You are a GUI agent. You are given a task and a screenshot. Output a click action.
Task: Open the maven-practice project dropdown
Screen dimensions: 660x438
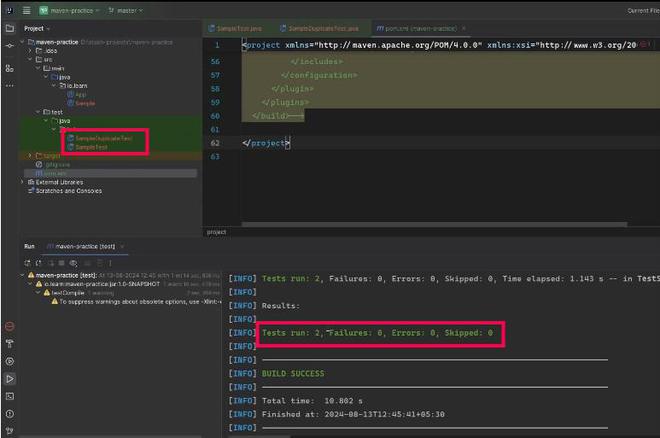pyautogui.click(x=69, y=11)
